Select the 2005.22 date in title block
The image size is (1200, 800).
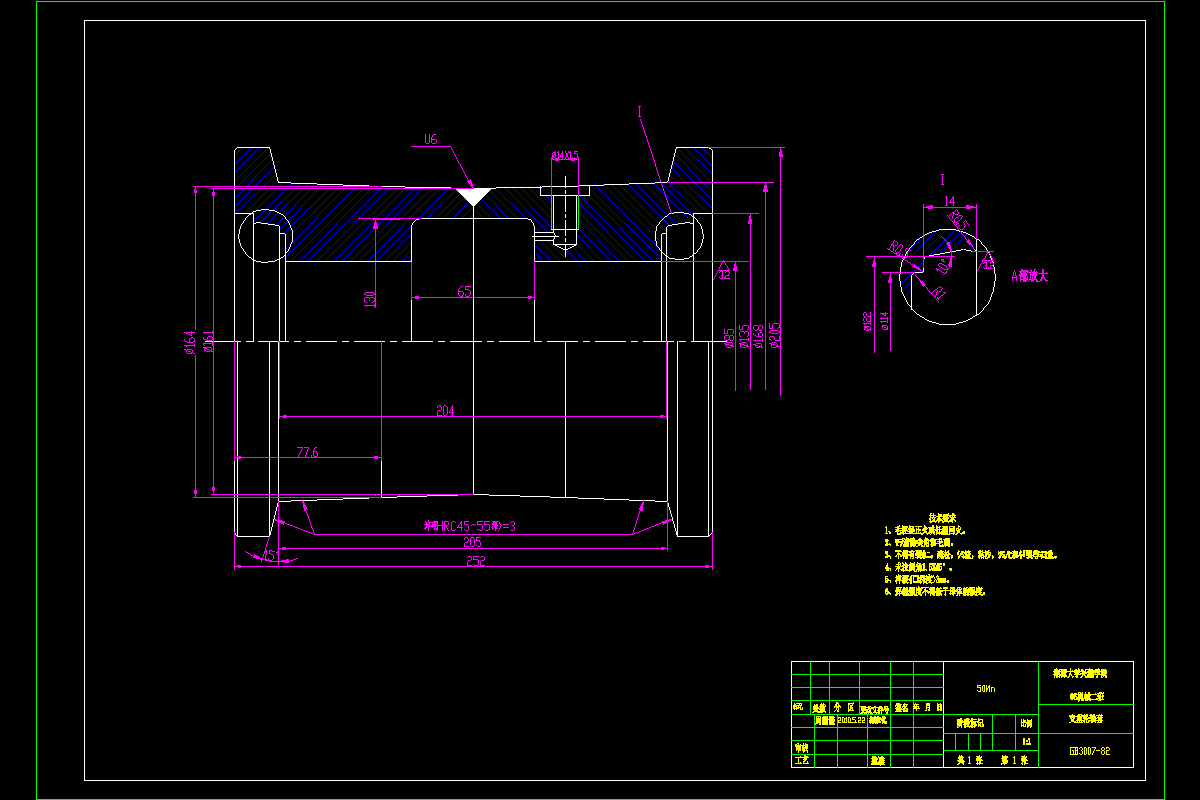pyautogui.click(x=850, y=719)
